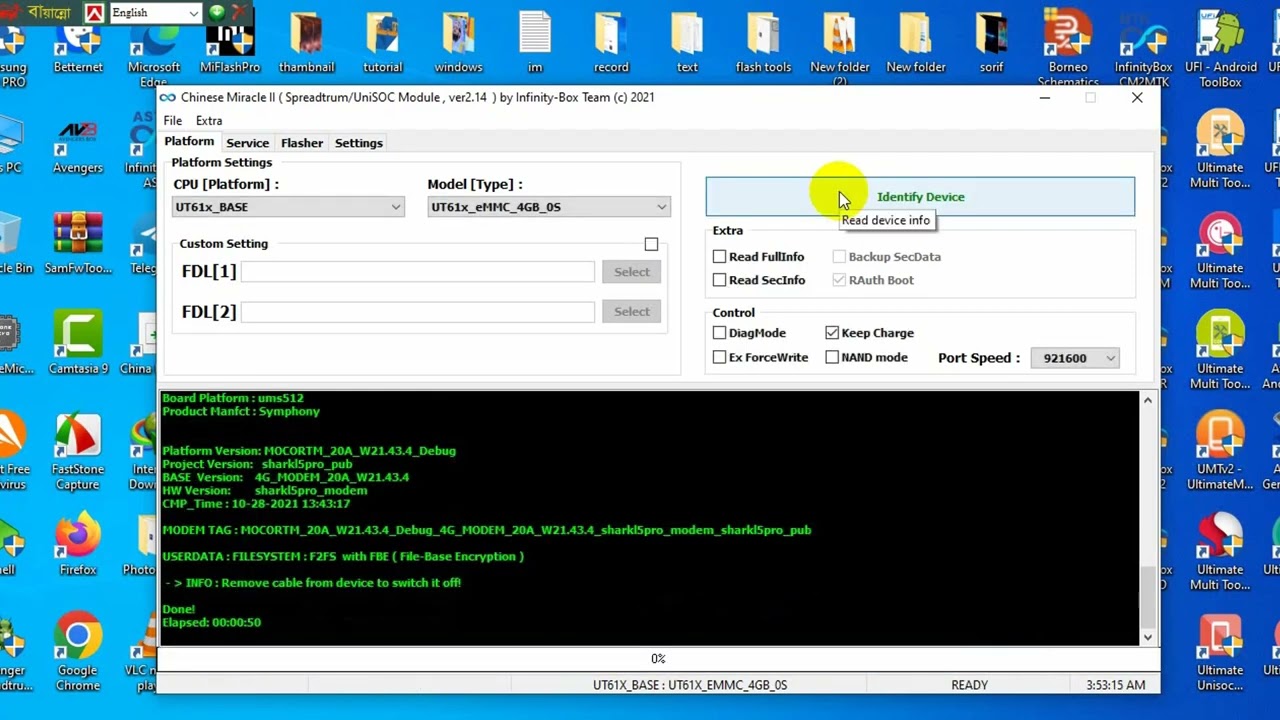Viewport: 1280px width, 720px height.
Task: Enable the DiagMode checkbox
Action: point(719,333)
